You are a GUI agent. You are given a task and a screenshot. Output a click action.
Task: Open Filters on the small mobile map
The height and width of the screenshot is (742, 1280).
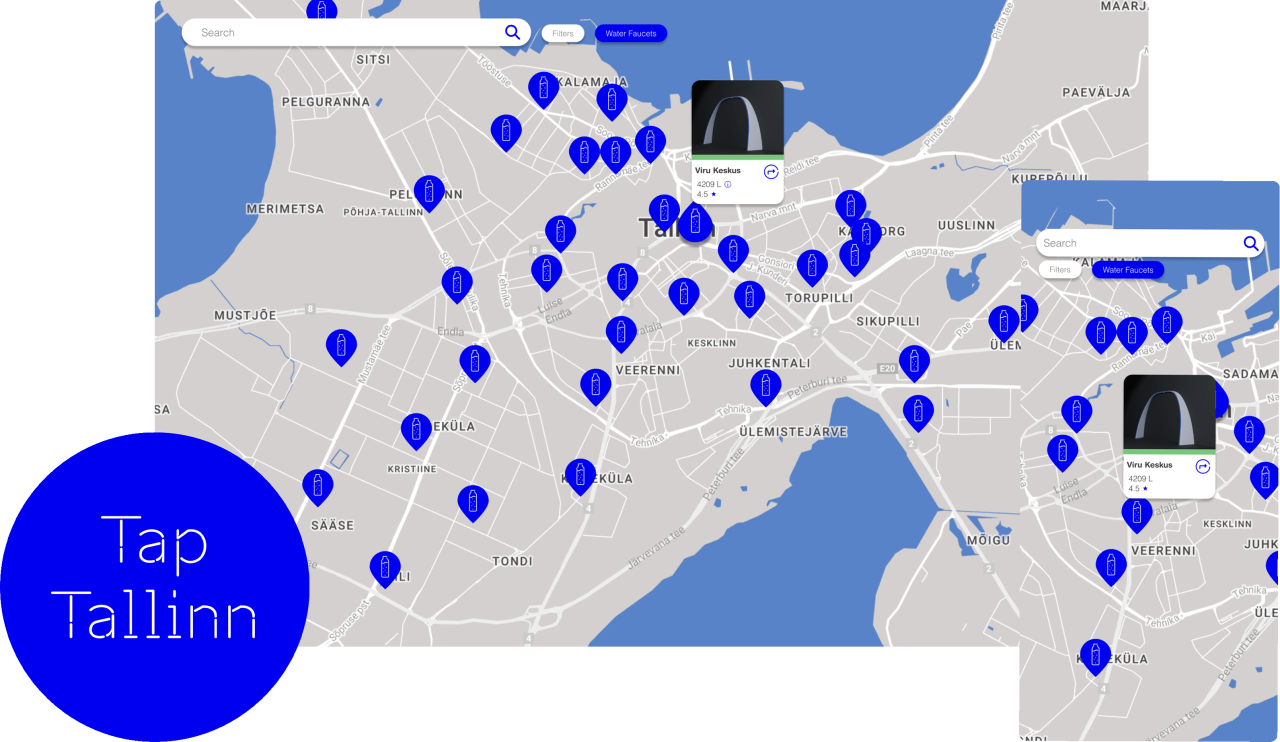click(x=1060, y=270)
